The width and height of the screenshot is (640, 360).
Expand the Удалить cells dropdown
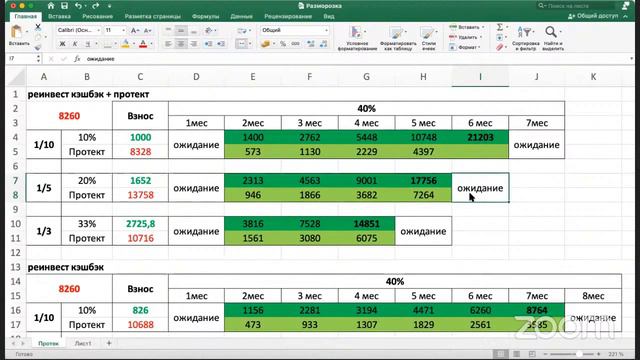481,37
